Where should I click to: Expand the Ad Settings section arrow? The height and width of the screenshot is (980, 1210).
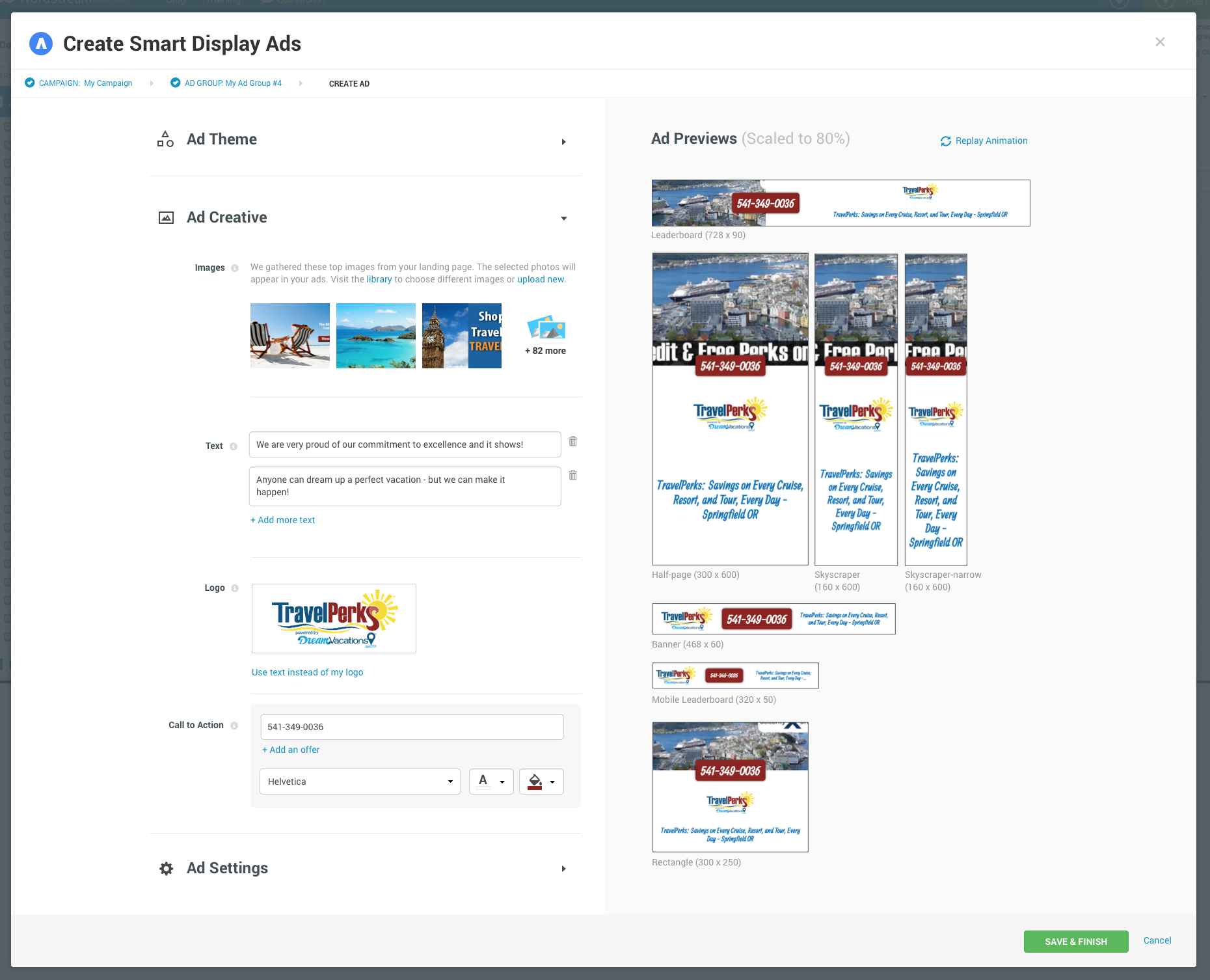(564, 869)
